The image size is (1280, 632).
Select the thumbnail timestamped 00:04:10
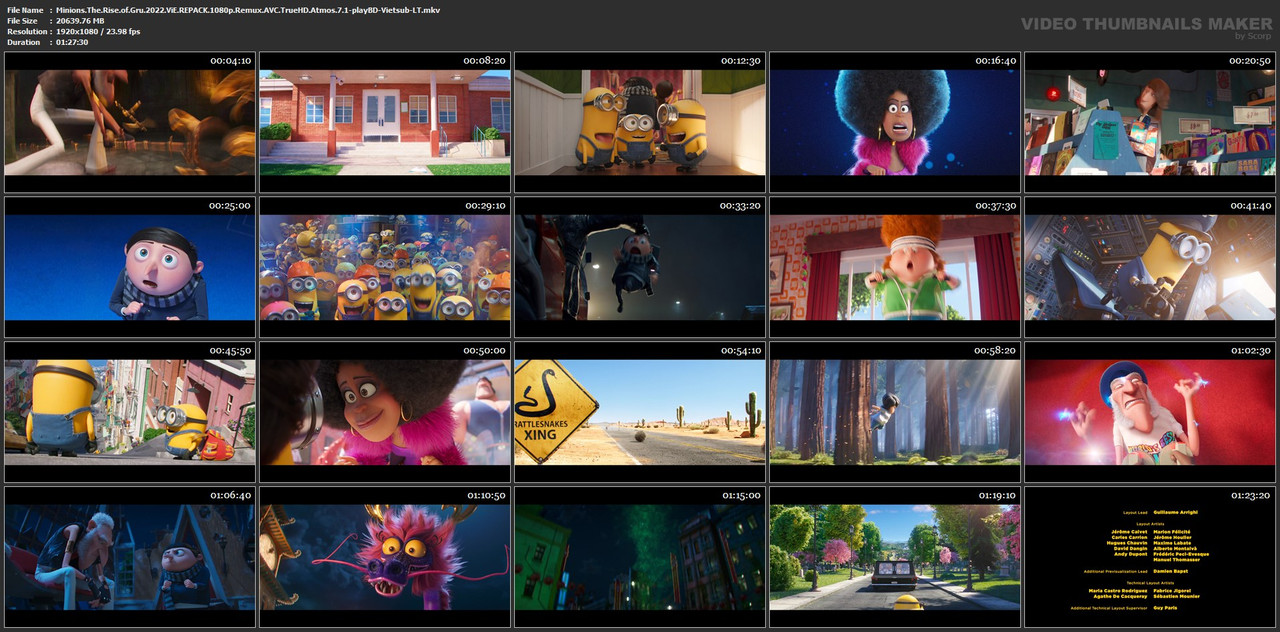130,122
